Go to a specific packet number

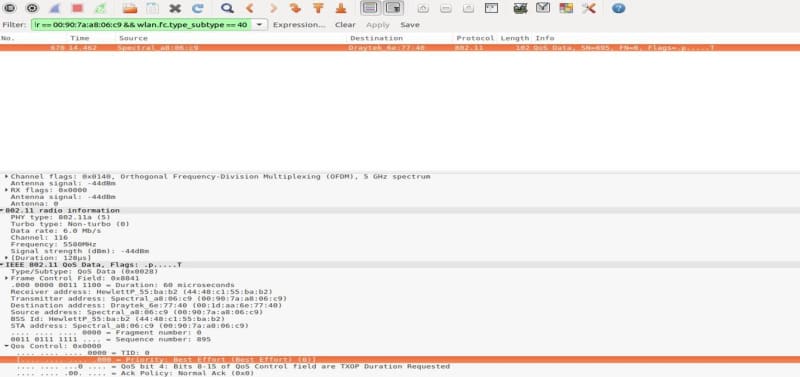click(x=295, y=8)
